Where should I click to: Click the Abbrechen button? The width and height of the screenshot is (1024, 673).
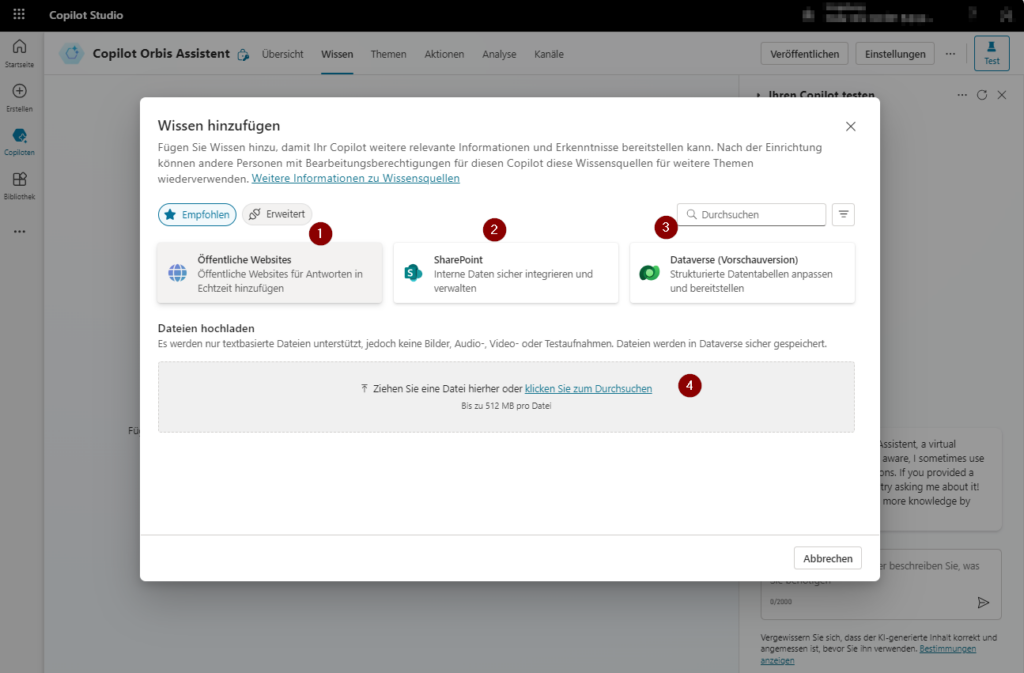point(827,558)
